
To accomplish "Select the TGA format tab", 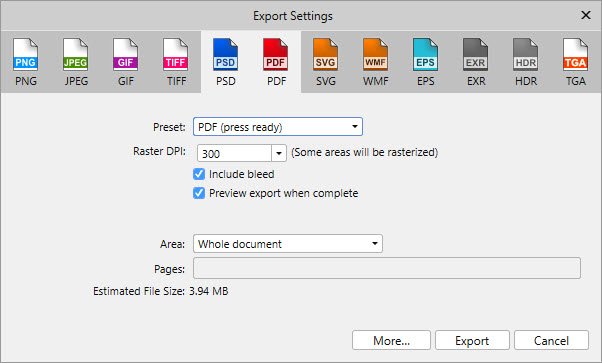I will pyautogui.click(x=576, y=61).
